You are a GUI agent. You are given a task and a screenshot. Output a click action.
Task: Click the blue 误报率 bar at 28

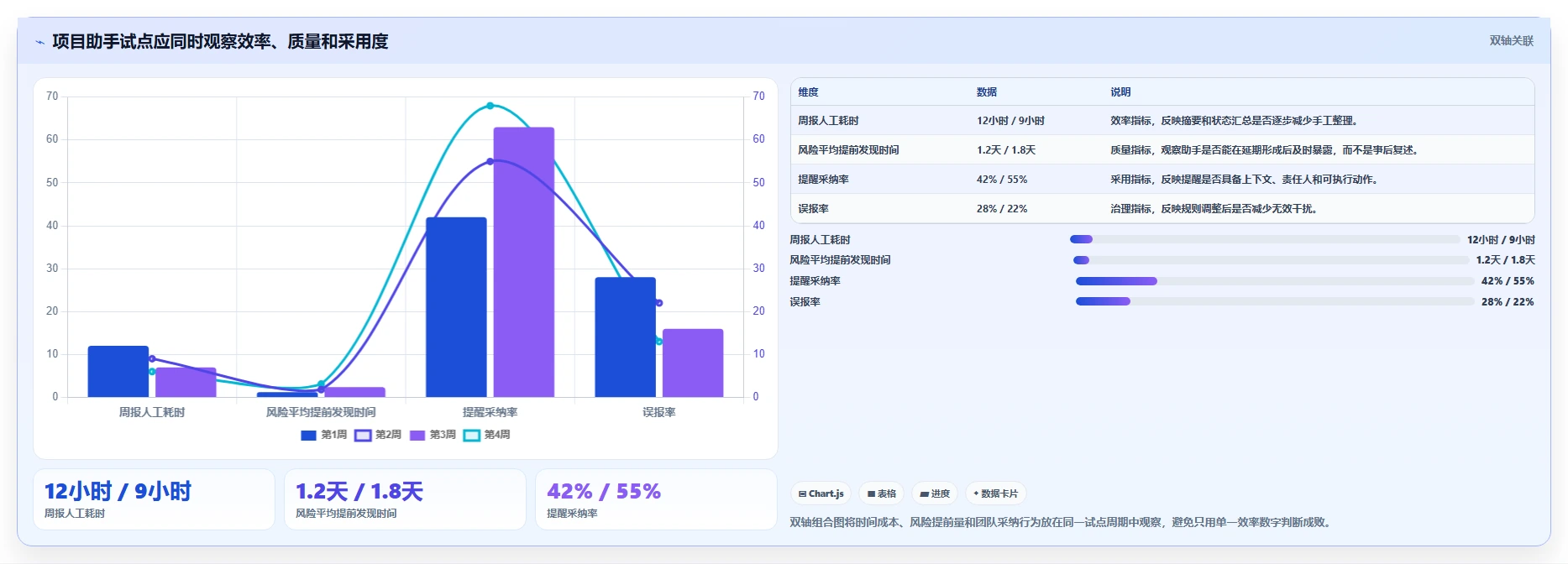pos(625,337)
